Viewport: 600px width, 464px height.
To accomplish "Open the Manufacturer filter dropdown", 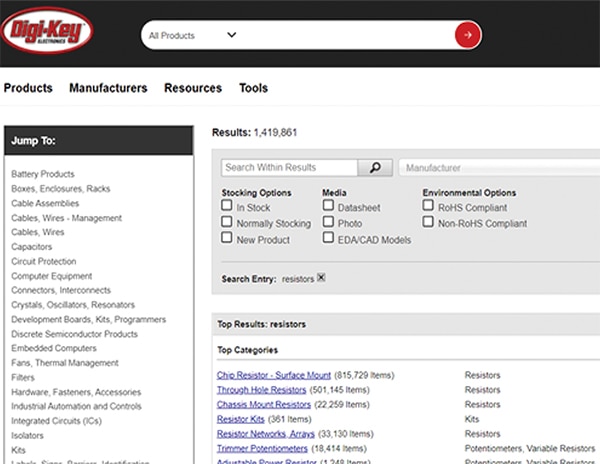I will tap(498, 168).
